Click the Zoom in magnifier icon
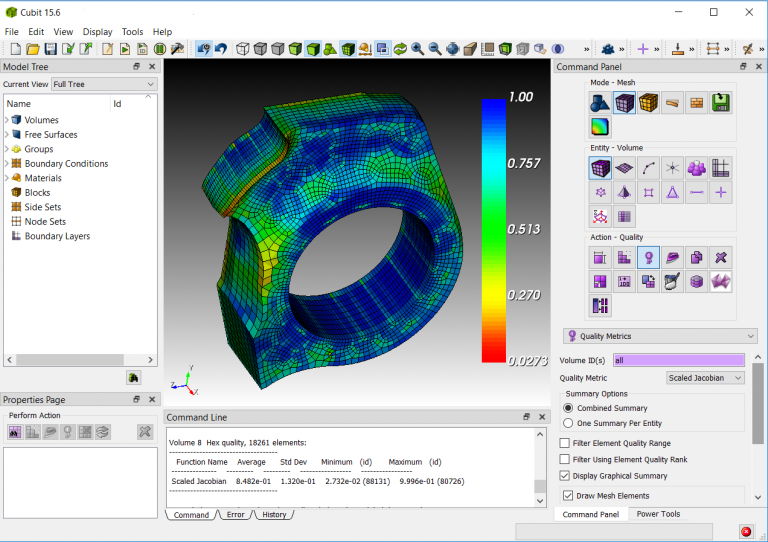Viewport: 768px width, 542px height. point(417,49)
